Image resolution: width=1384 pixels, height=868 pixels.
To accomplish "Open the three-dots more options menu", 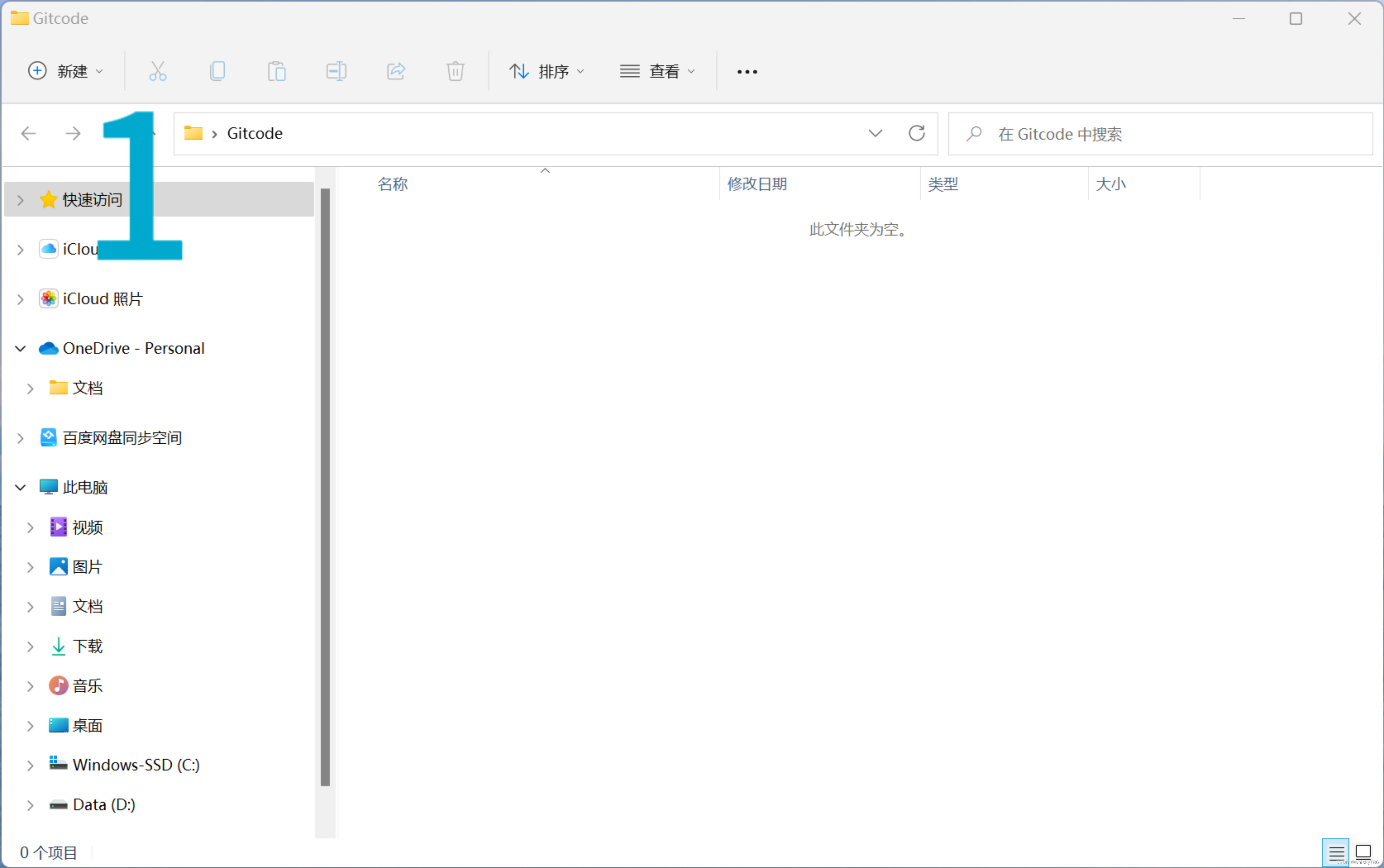I will click(x=747, y=71).
